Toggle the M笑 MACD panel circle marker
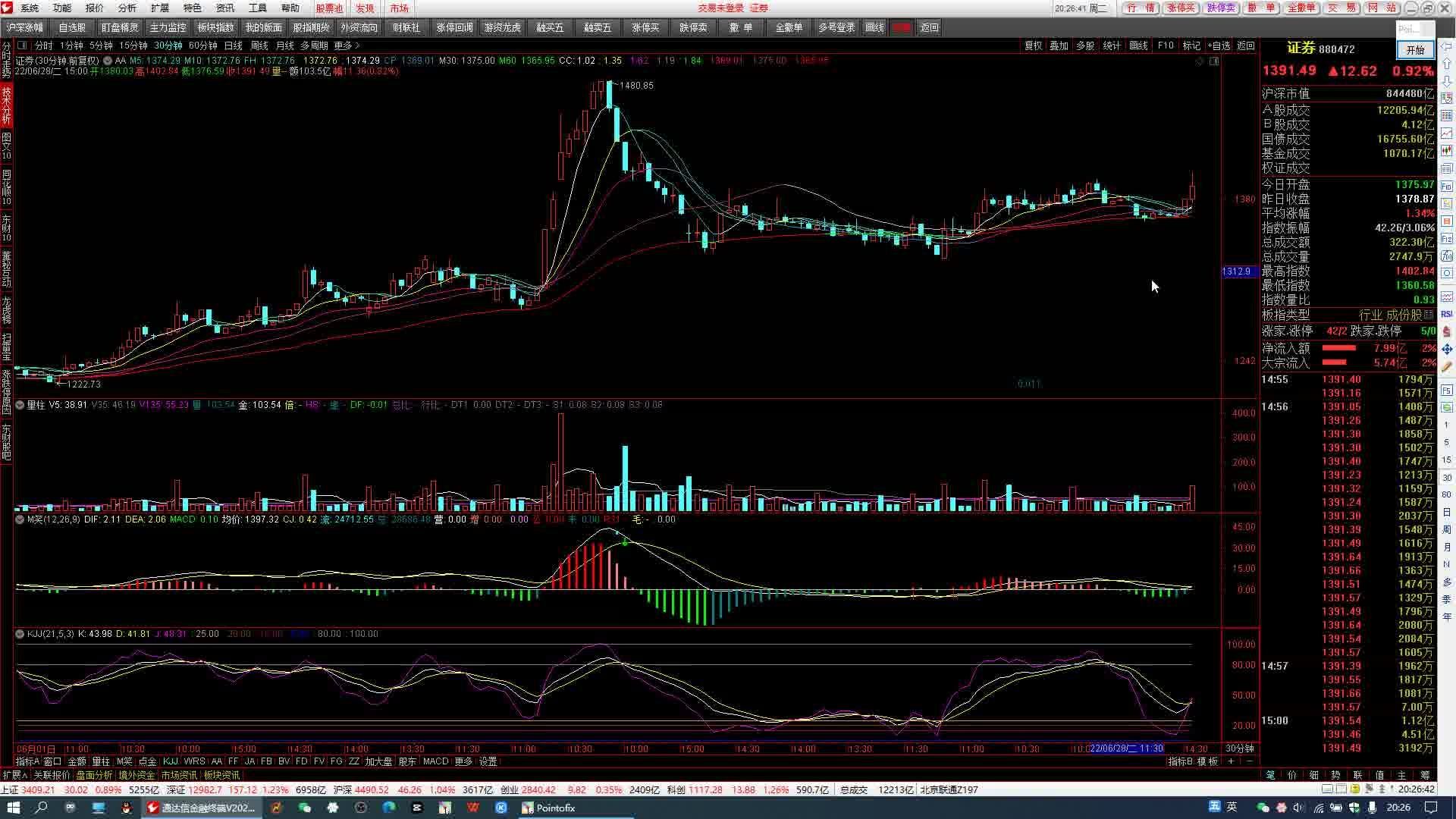 [20, 519]
